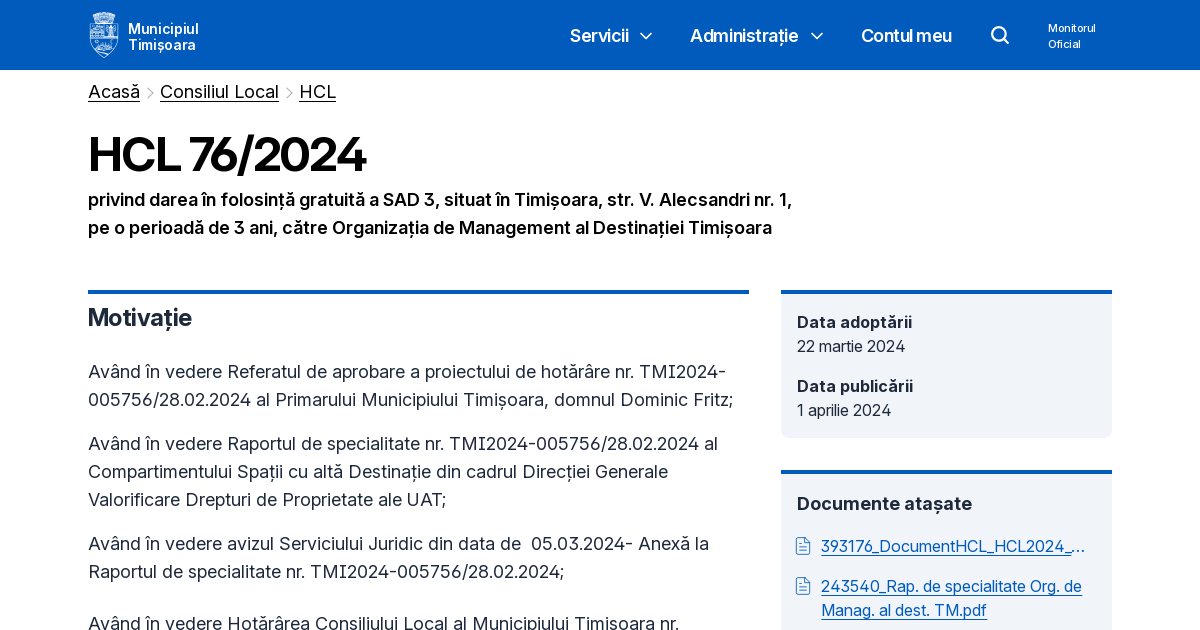This screenshot has height=630, width=1200.
Task: Click the chevron separator after Consiliul Local breadcrumb
Action: click(x=288, y=92)
